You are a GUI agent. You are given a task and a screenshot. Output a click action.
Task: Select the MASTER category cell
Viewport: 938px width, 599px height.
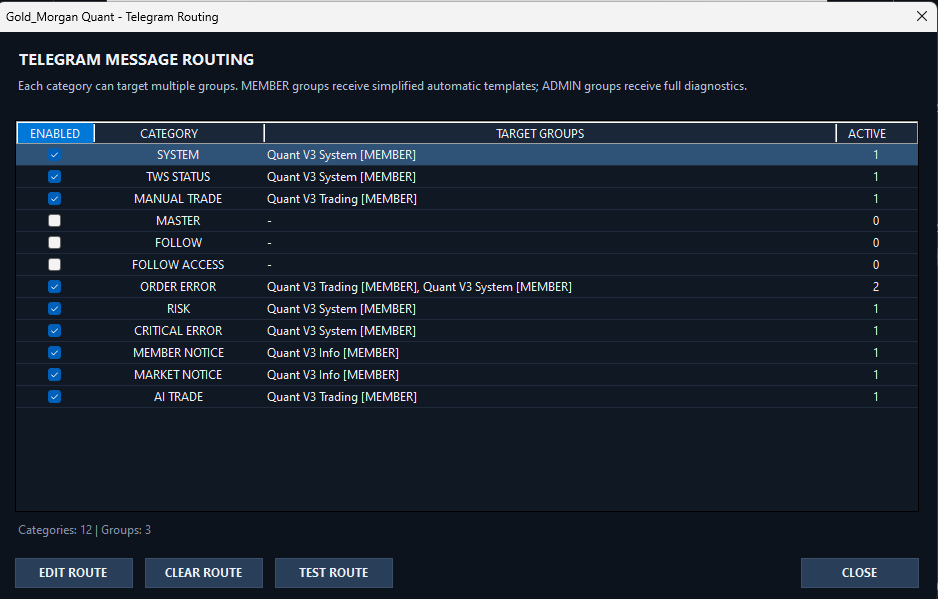[178, 221]
